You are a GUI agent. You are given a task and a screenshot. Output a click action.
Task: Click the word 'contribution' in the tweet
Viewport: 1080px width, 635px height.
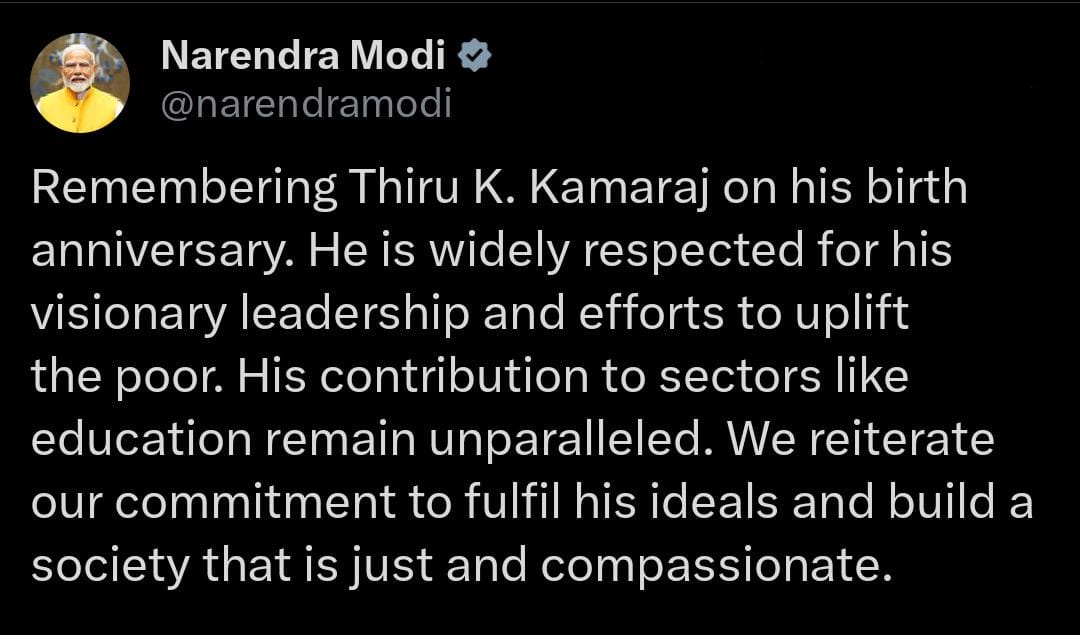point(454,377)
